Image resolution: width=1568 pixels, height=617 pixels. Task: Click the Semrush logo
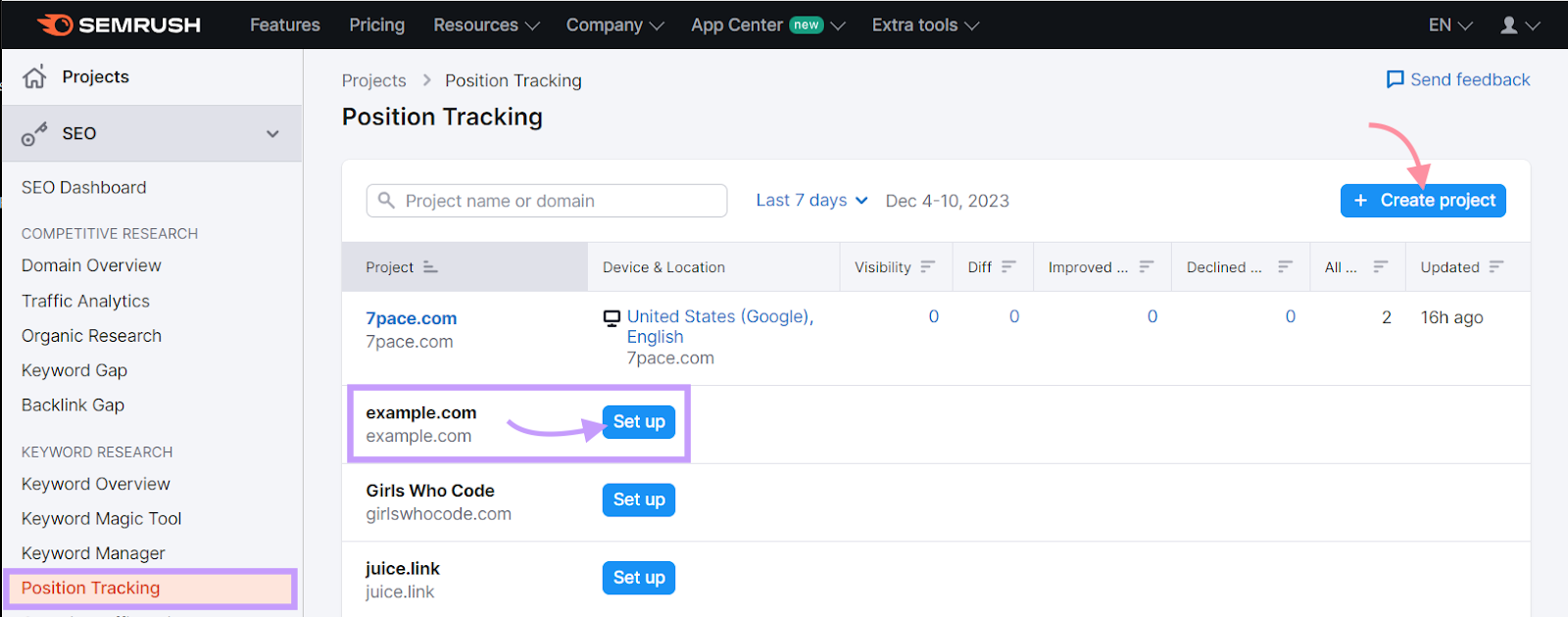point(119,24)
